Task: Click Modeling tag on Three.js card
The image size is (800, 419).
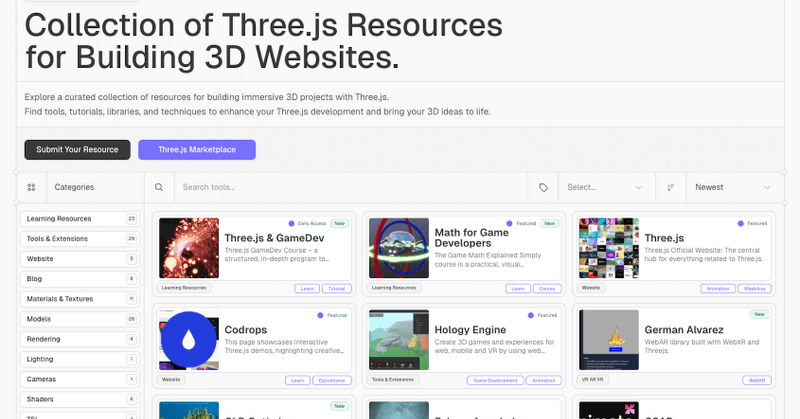Action: pyautogui.click(x=755, y=288)
